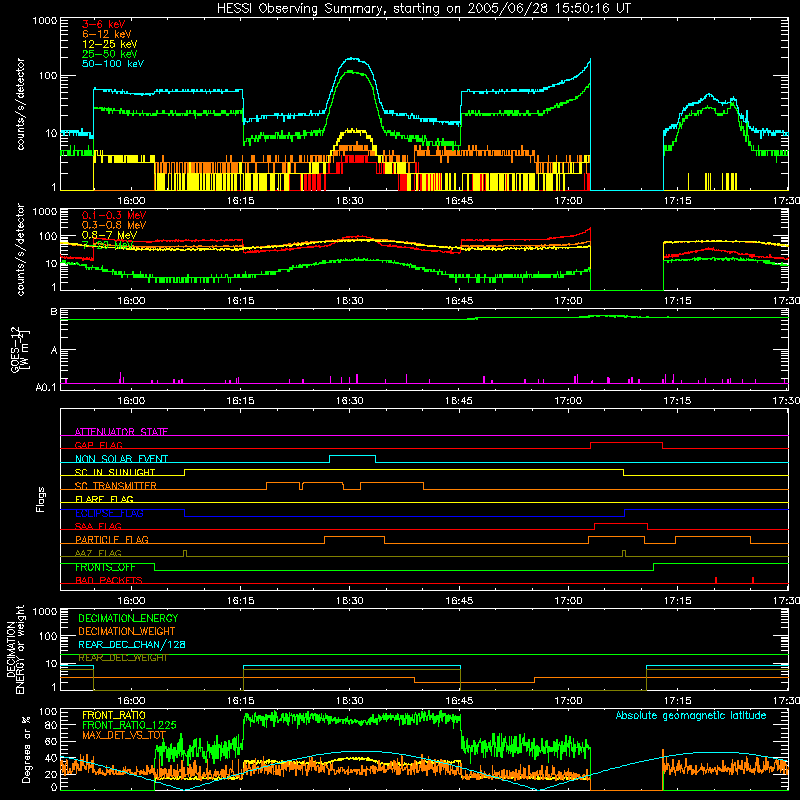Viewport: 800px width, 800px height.
Task: Pick the REAR_DEC_CHAN/128 legend label
Action: pos(132,644)
